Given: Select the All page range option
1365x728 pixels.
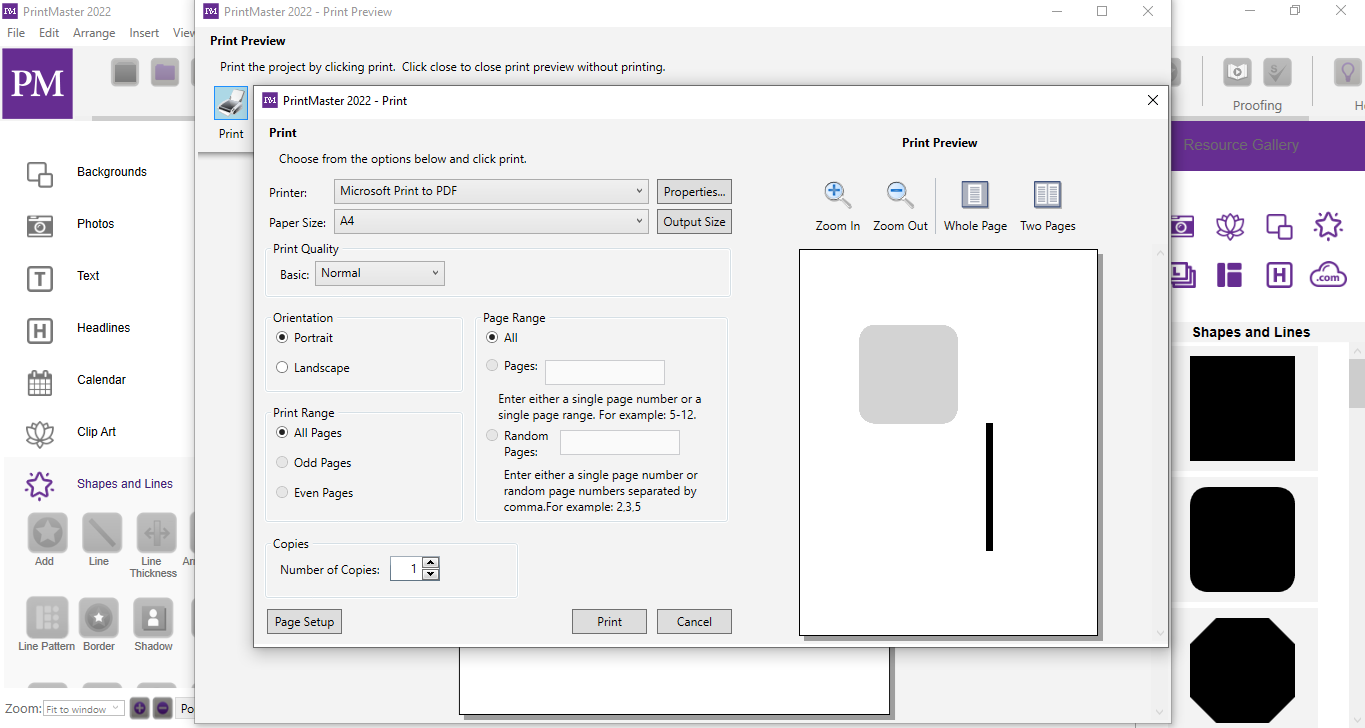Looking at the screenshot, I should [492, 338].
